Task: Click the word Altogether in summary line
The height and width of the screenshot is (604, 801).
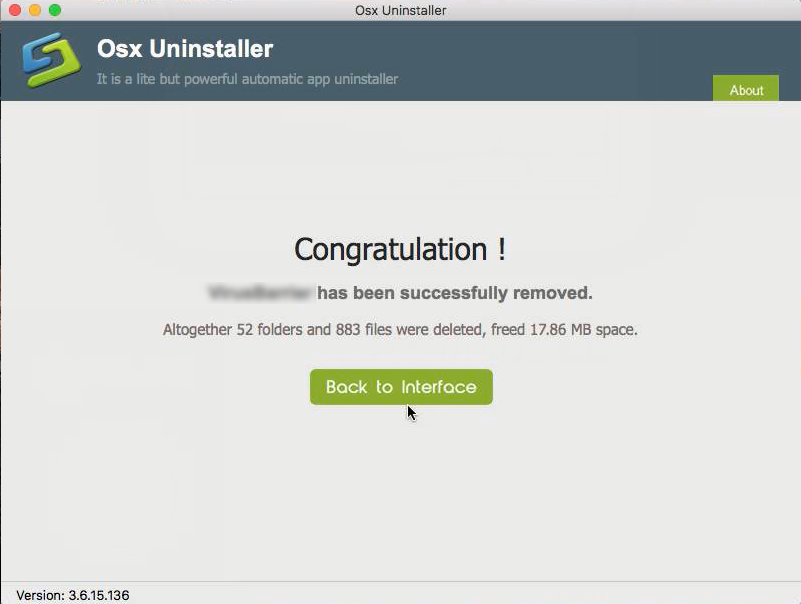Action: click(197, 330)
